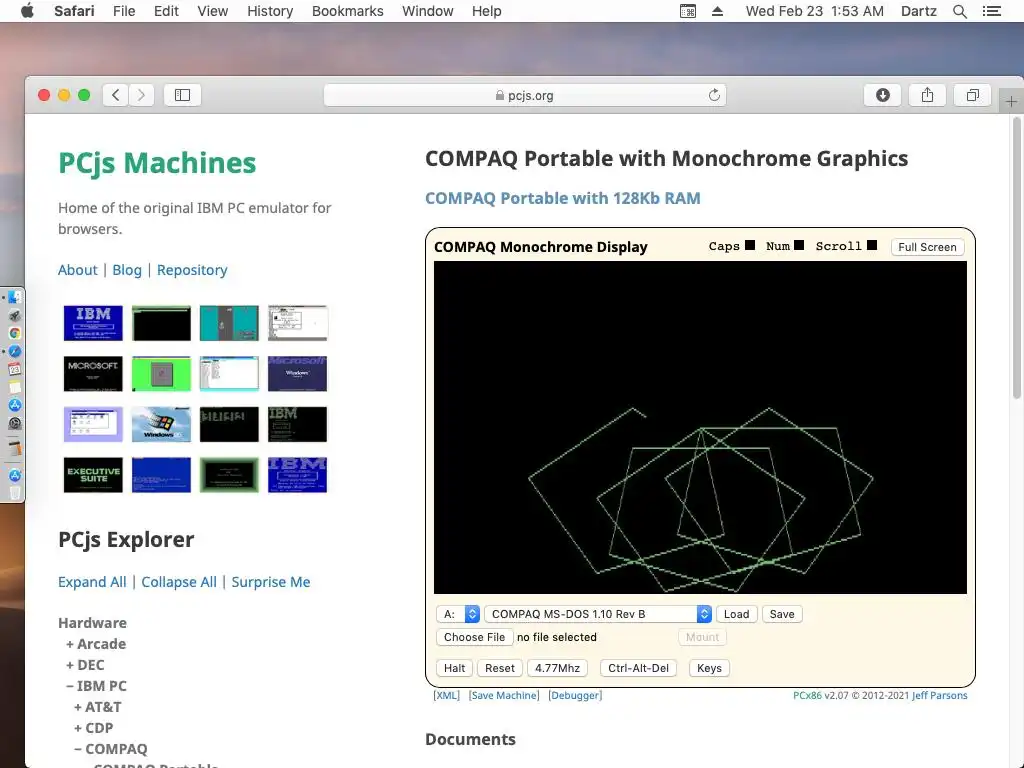1024x768 pixels.
Task: Go back with Safari's back arrow
Action: tap(116, 95)
